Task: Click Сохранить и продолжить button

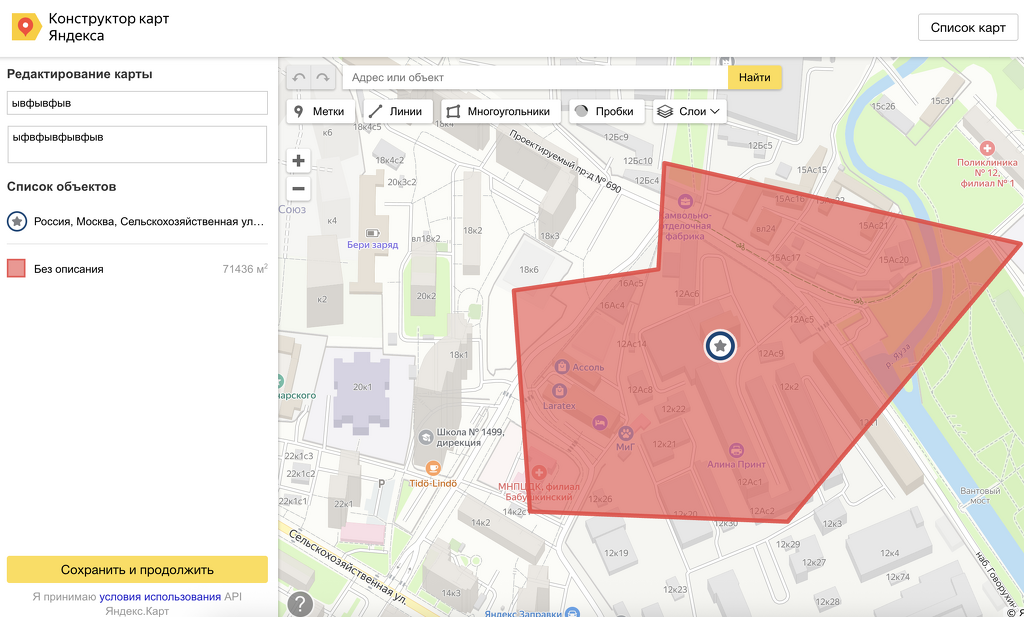Action: (137, 570)
